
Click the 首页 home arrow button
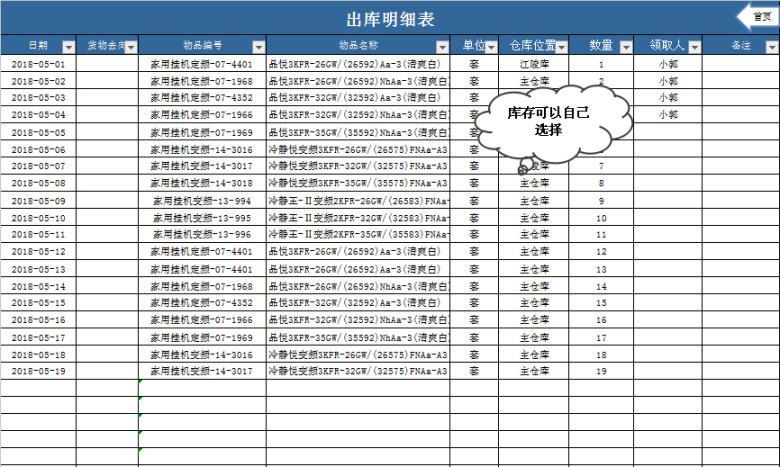tap(757, 17)
